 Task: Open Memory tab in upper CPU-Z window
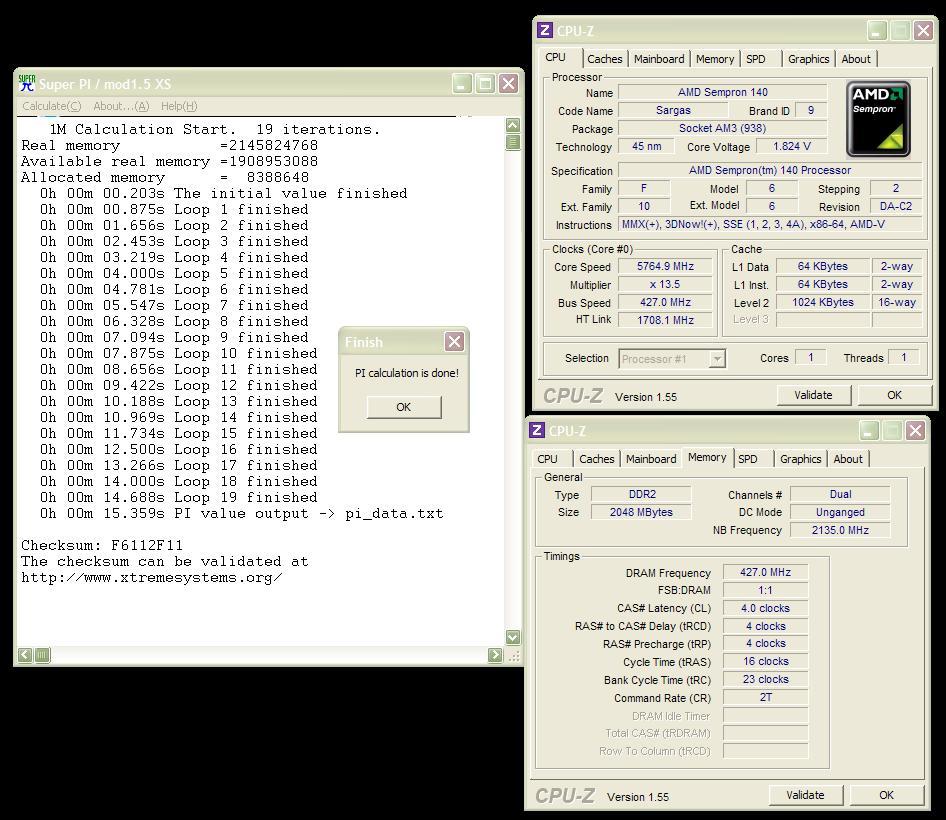click(715, 59)
